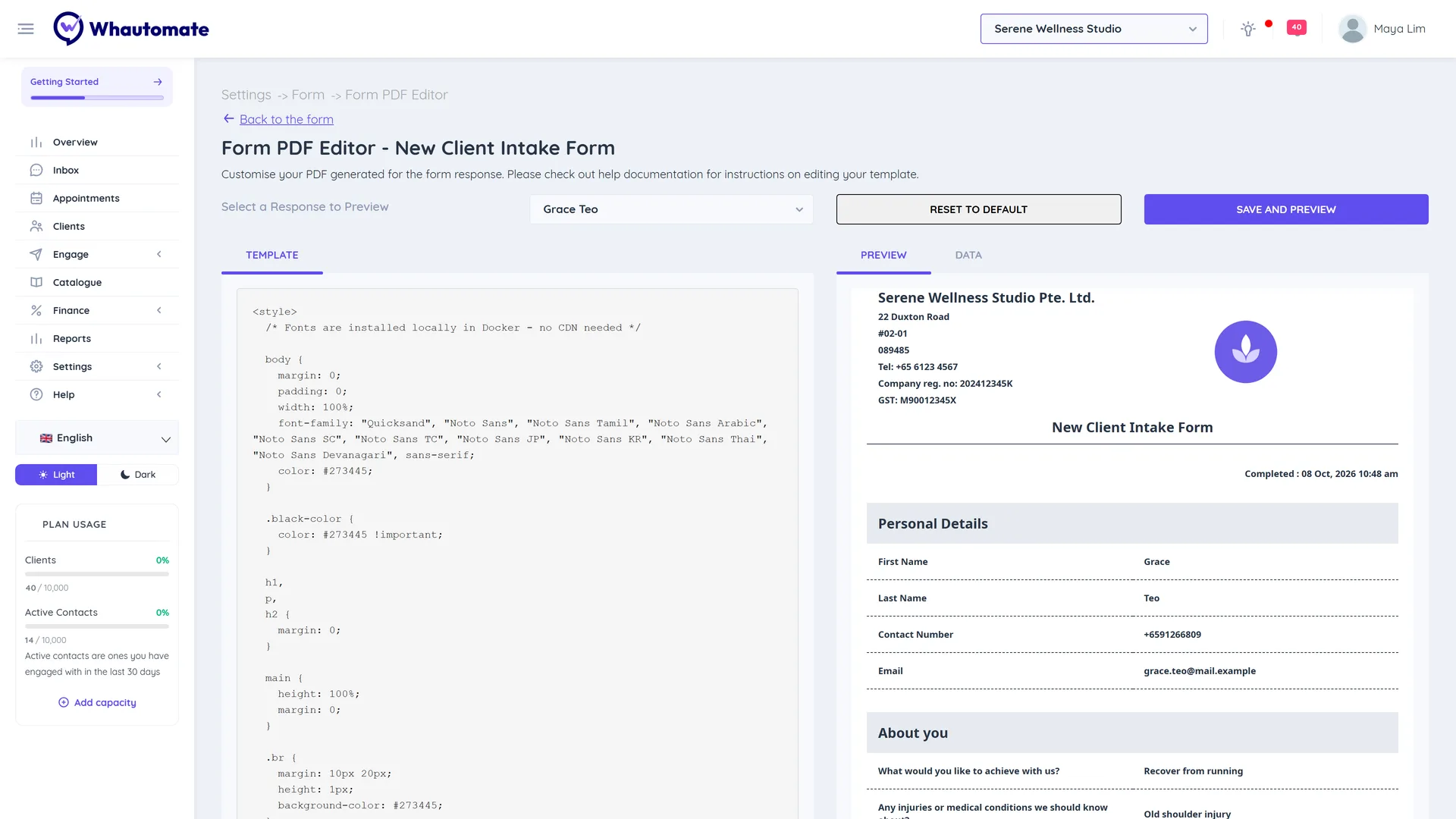Click the Clients people icon
The height and width of the screenshot is (819, 1456).
tap(36, 227)
